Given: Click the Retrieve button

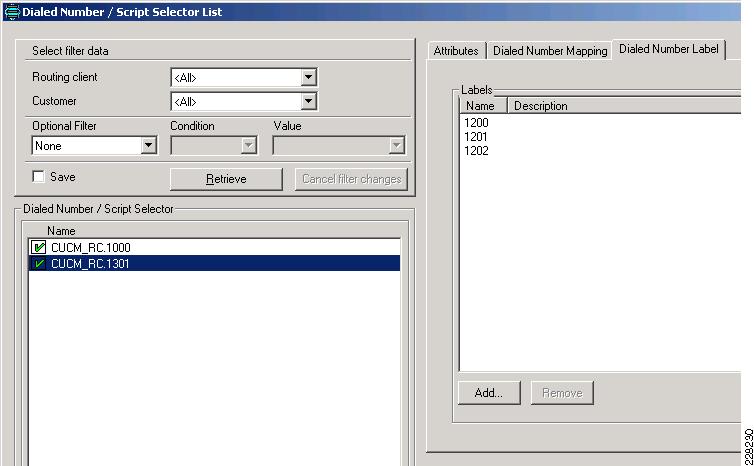Looking at the screenshot, I should (226, 179).
